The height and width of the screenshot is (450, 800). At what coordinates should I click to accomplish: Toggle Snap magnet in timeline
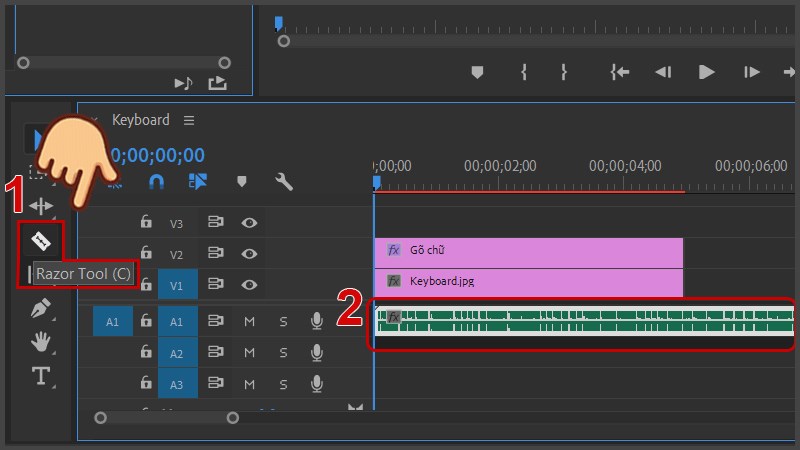[156, 182]
